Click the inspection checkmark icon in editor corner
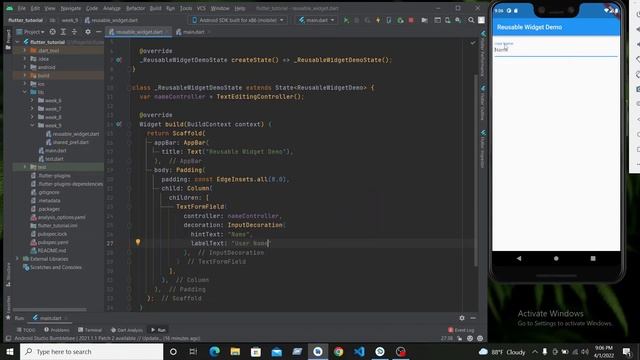 click(x=473, y=43)
